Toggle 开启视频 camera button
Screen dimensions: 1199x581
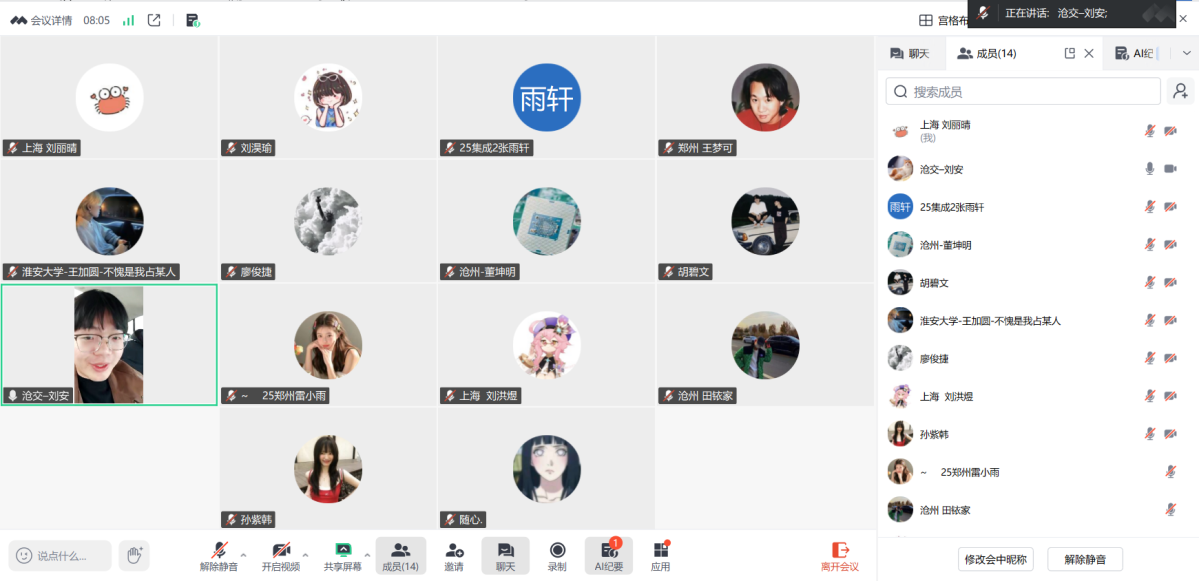(281, 556)
